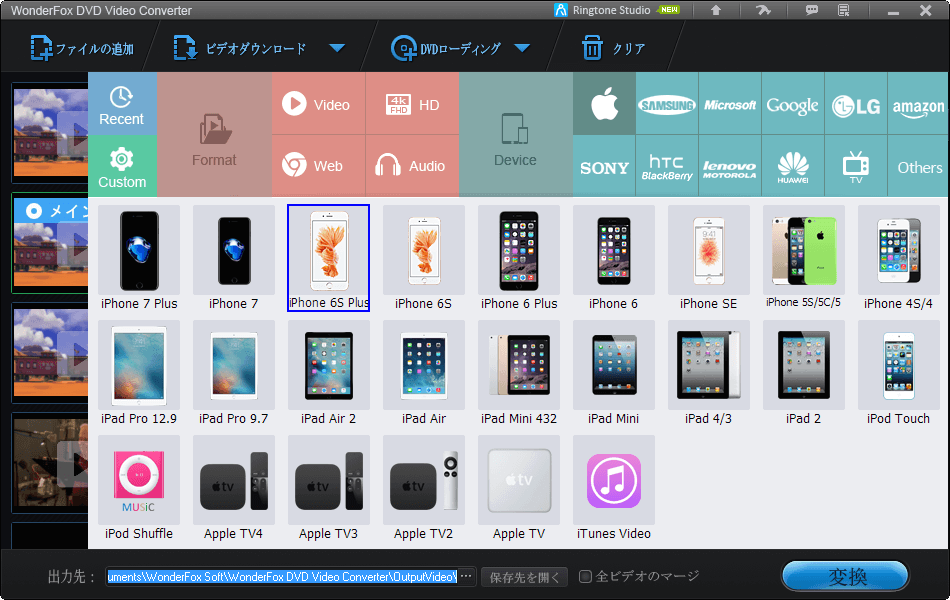
Task: Open the Sony devices tab
Action: [604, 166]
